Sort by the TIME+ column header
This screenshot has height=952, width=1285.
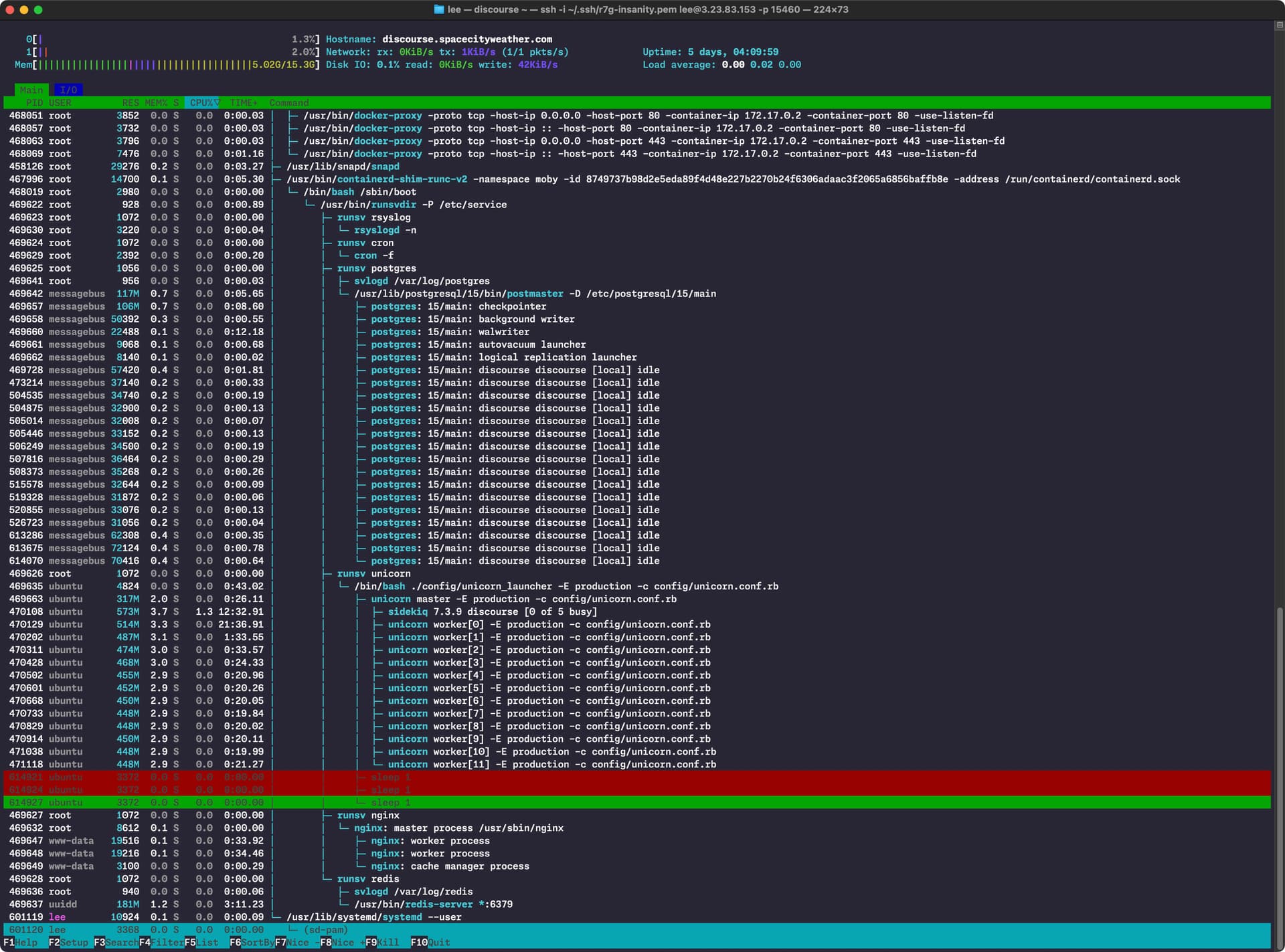(244, 102)
